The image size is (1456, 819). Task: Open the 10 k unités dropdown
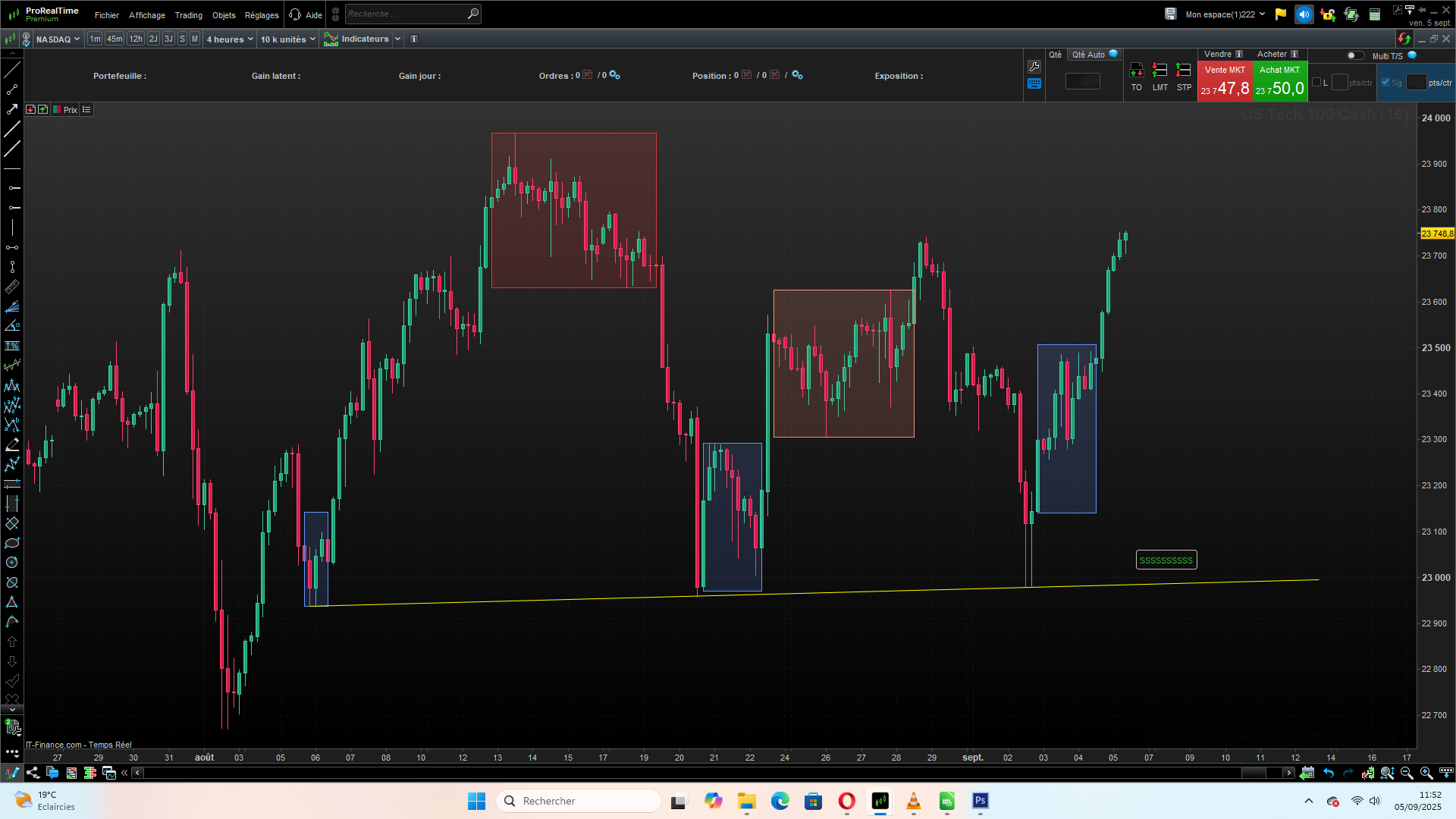(x=287, y=39)
